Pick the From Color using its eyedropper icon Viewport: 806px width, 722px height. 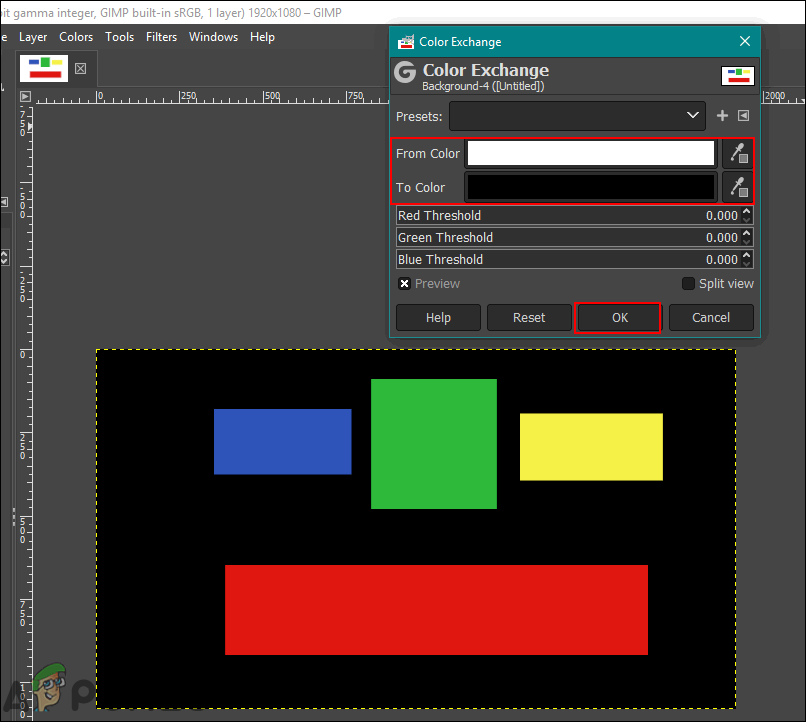point(738,153)
